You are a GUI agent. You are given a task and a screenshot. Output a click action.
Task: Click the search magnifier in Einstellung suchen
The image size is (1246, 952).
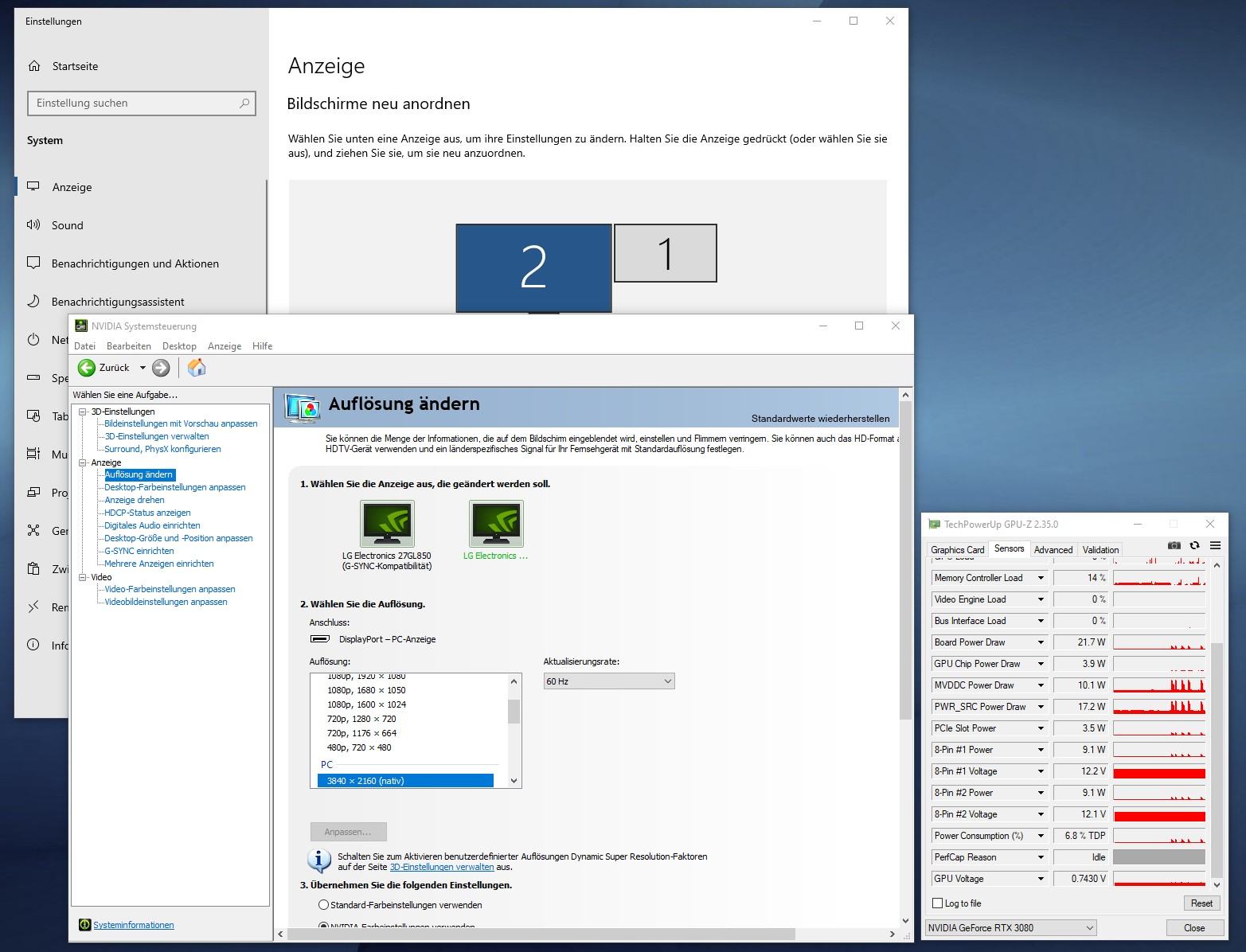244,103
